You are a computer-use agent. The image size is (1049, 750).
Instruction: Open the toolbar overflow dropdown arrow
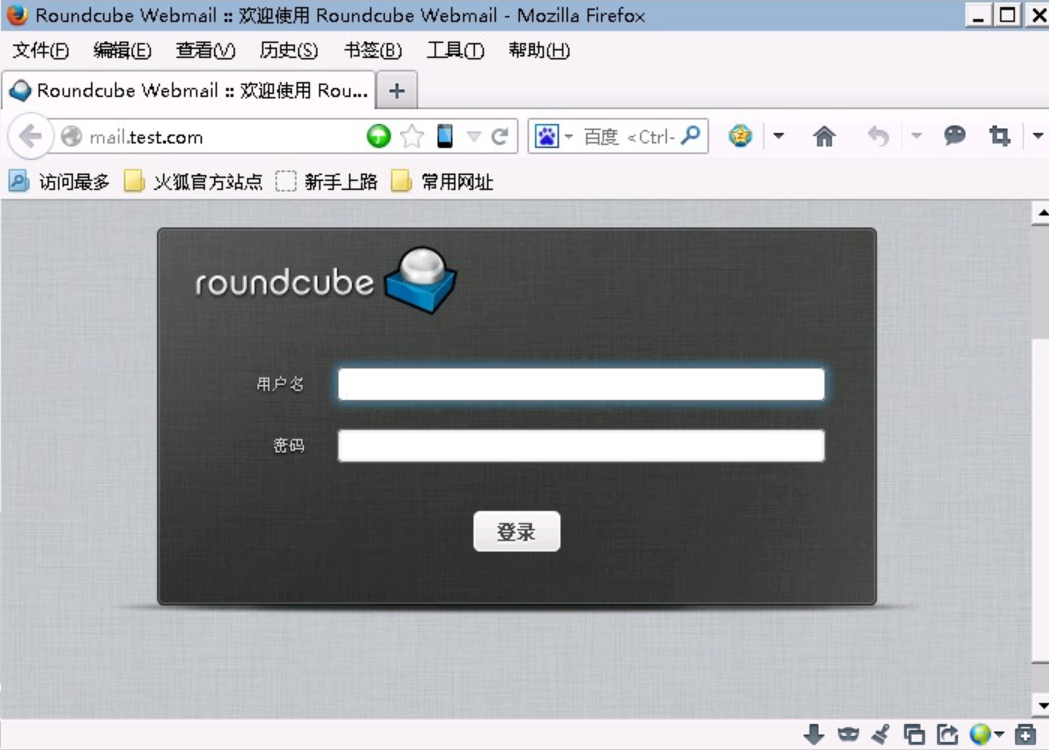pyautogui.click(x=1038, y=136)
